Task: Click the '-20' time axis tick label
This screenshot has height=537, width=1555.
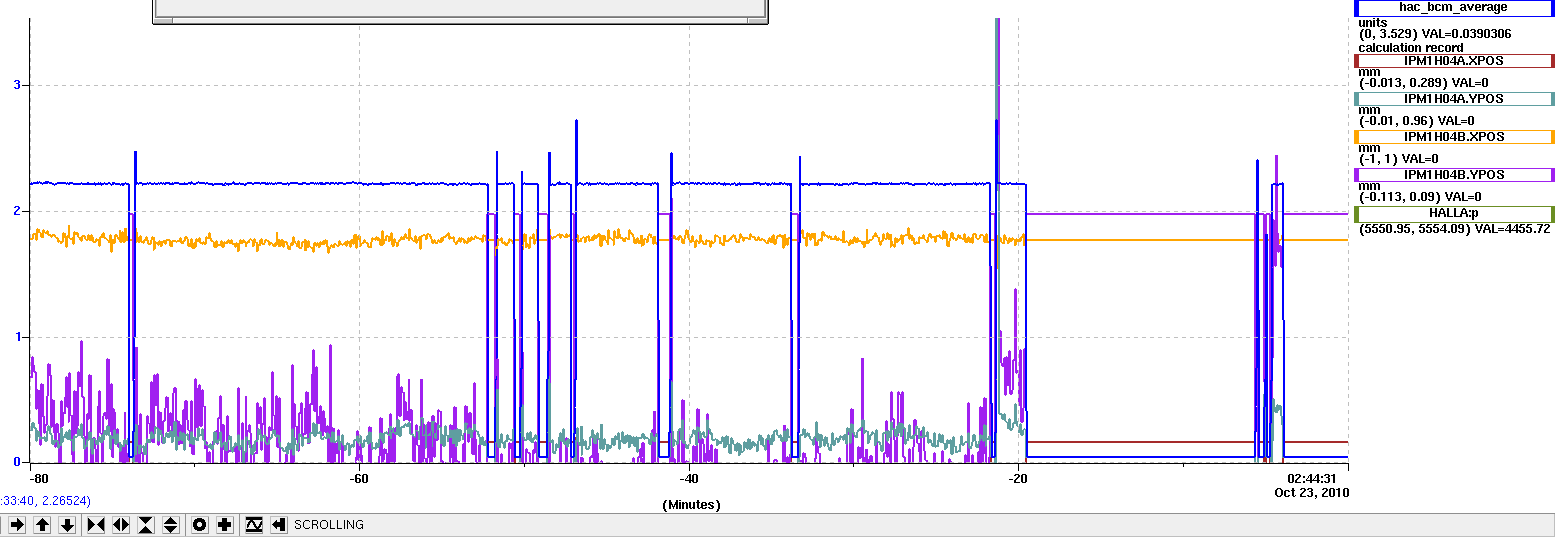Action: (x=1018, y=479)
